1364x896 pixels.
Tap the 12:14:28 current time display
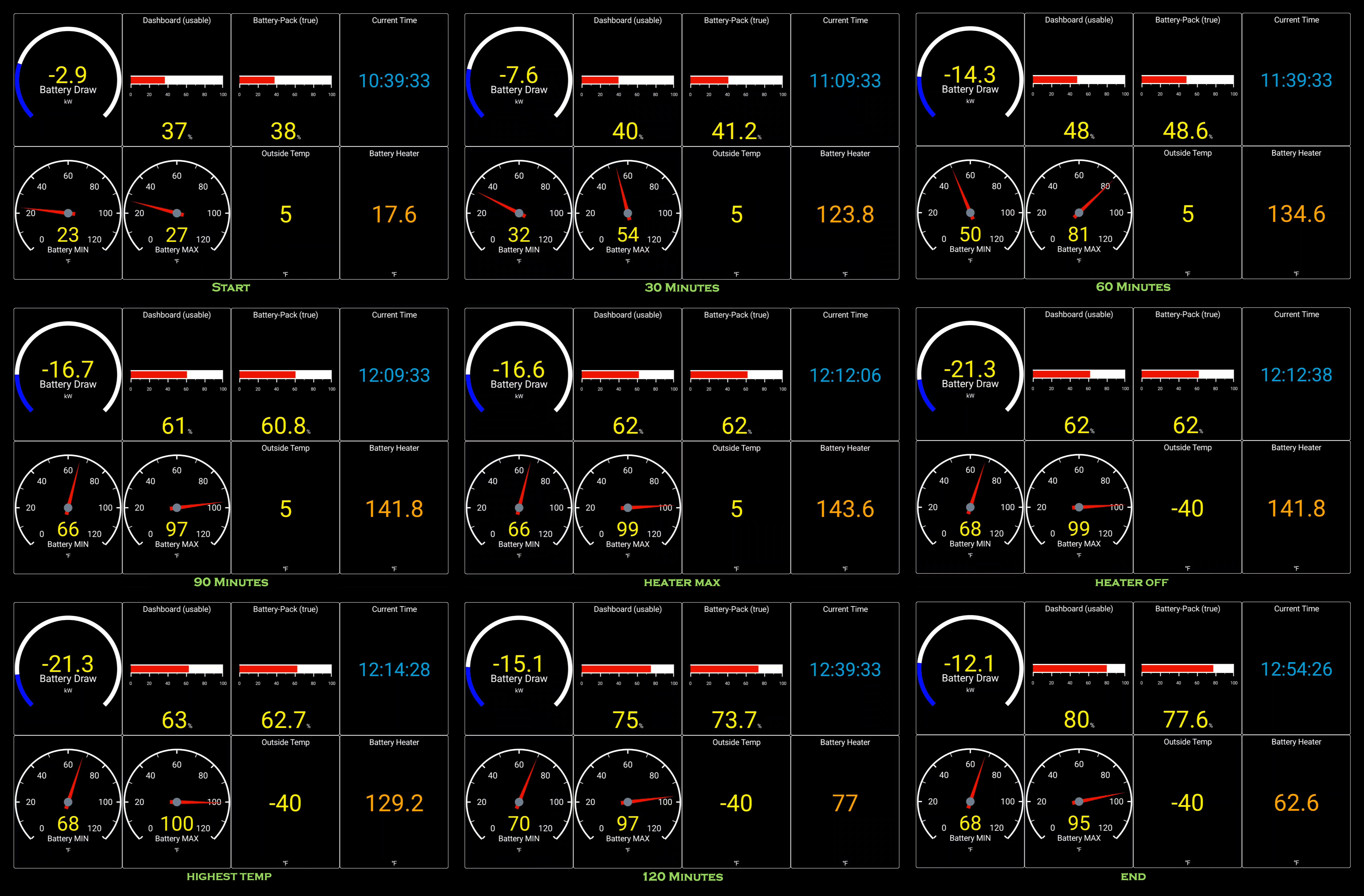click(x=394, y=670)
